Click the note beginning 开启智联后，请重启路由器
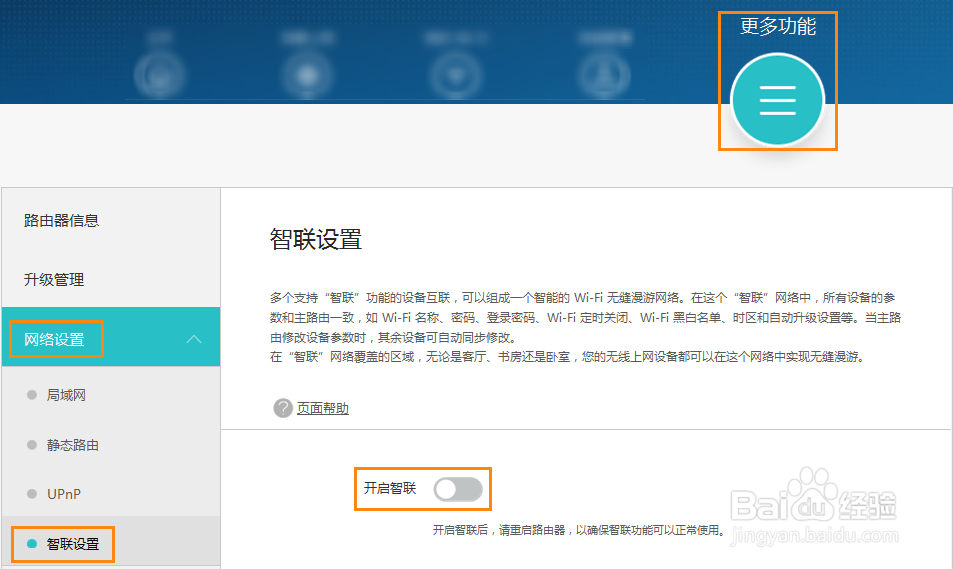This screenshot has width=953, height=569. coord(580,530)
